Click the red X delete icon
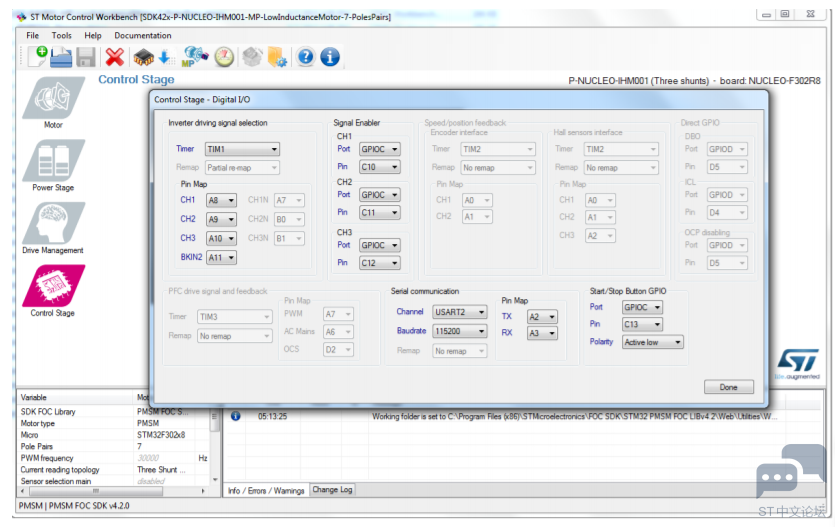Image resolution: width=835 pixels, height=527 pixels. coord(114,57)
